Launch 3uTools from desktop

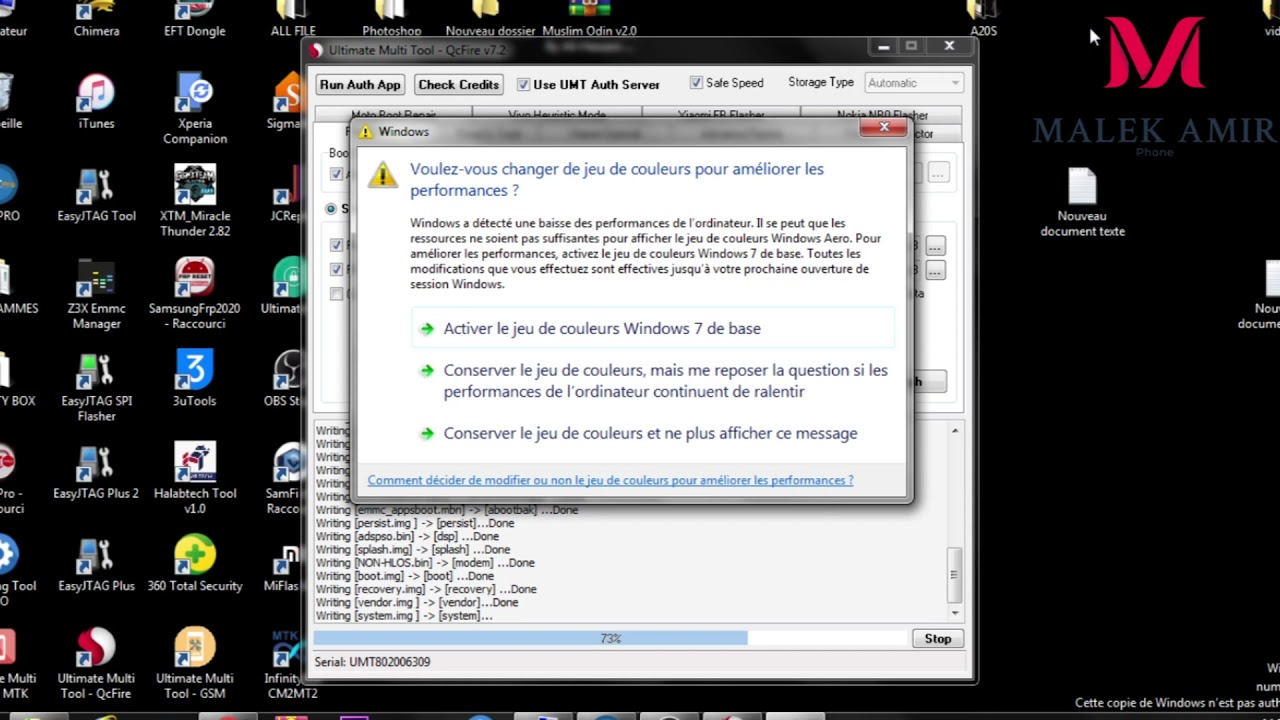(195, 379)
